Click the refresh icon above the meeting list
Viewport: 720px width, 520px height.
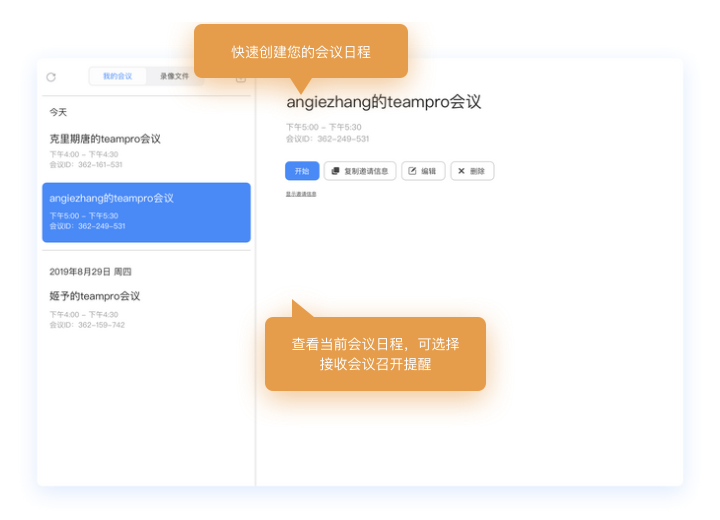(x=51, y=77)
